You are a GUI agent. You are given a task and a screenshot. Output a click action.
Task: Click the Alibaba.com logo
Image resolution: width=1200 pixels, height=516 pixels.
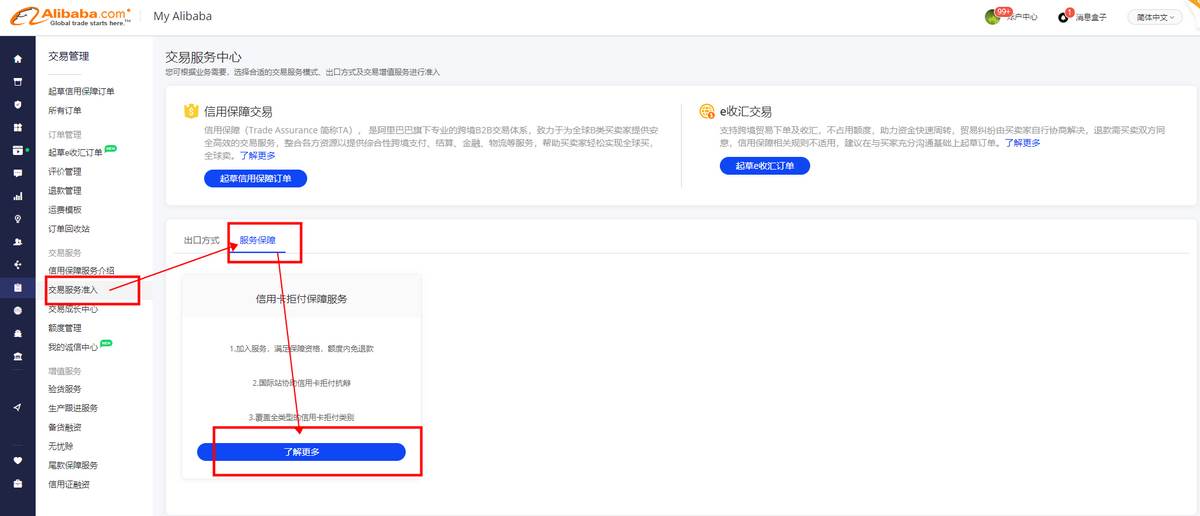point(71,15)
